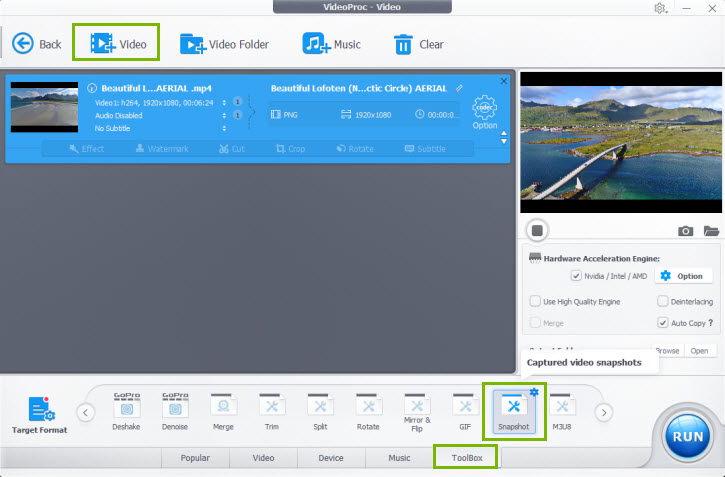Move the video item down in the list
725x477 pixels.
pyautogui.click(x=504, y=141)
